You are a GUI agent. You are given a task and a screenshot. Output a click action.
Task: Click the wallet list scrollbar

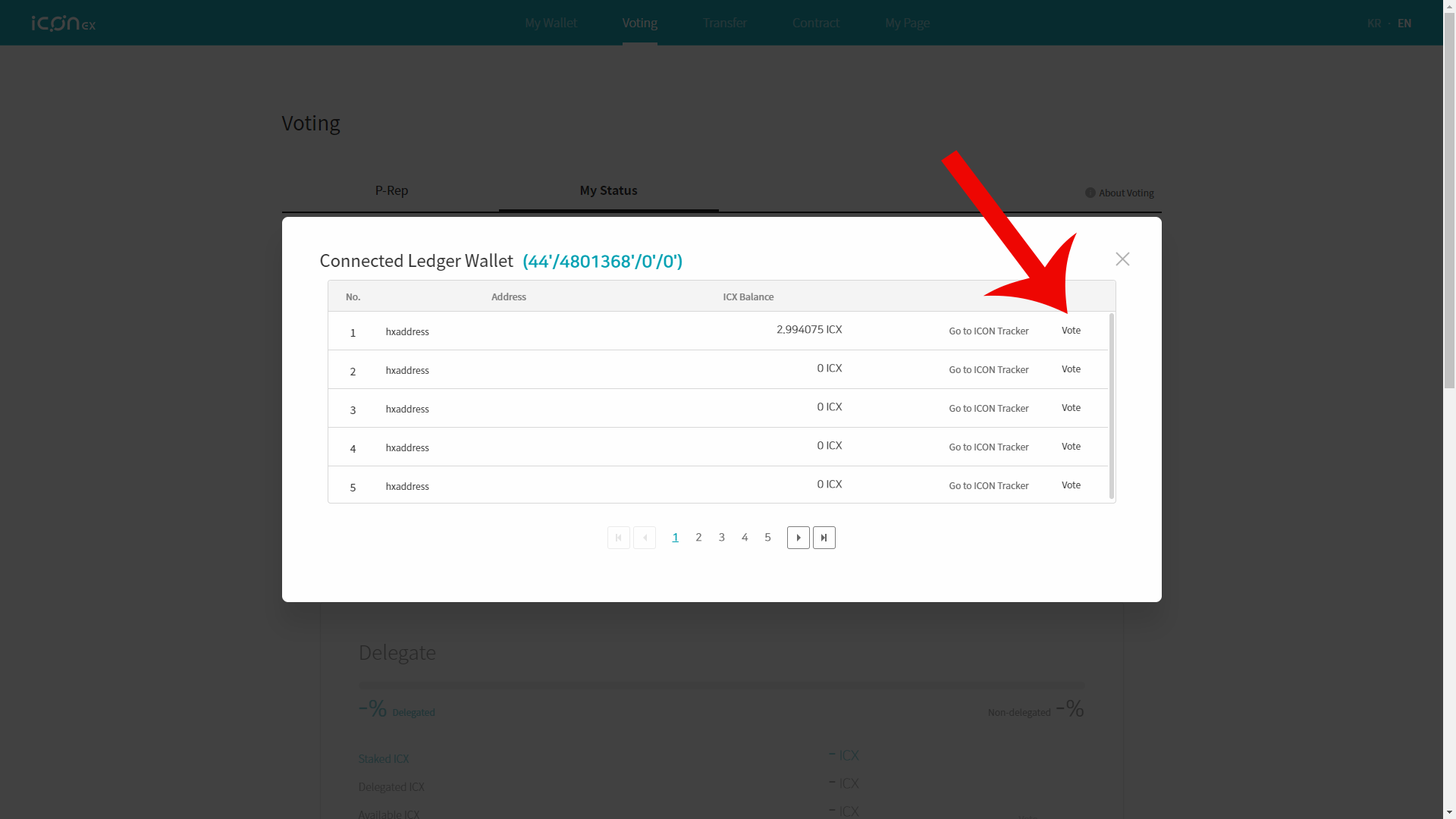coord(1112,406)
